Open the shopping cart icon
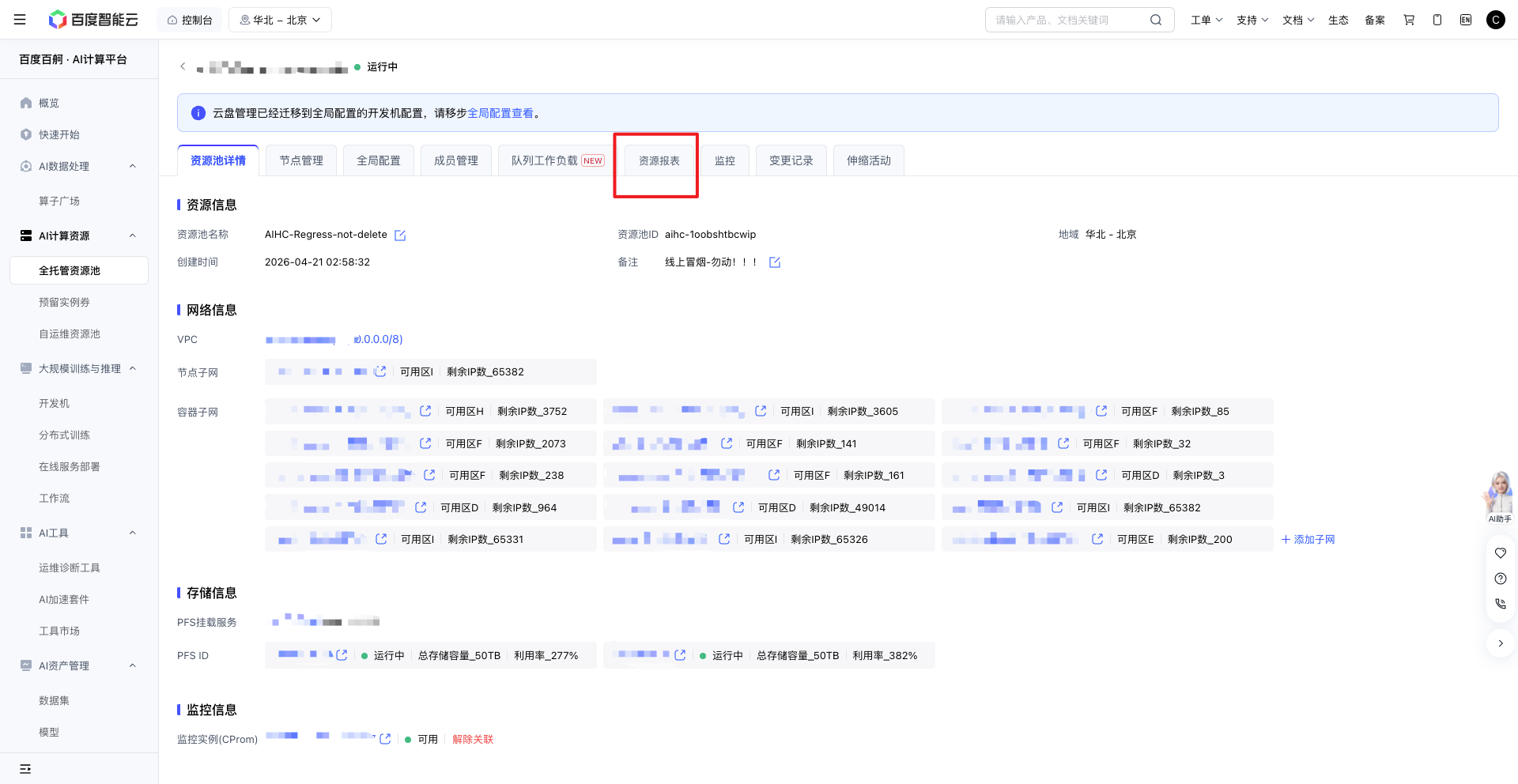Screen dimensions: 1518x784 tap(1409, 20)
